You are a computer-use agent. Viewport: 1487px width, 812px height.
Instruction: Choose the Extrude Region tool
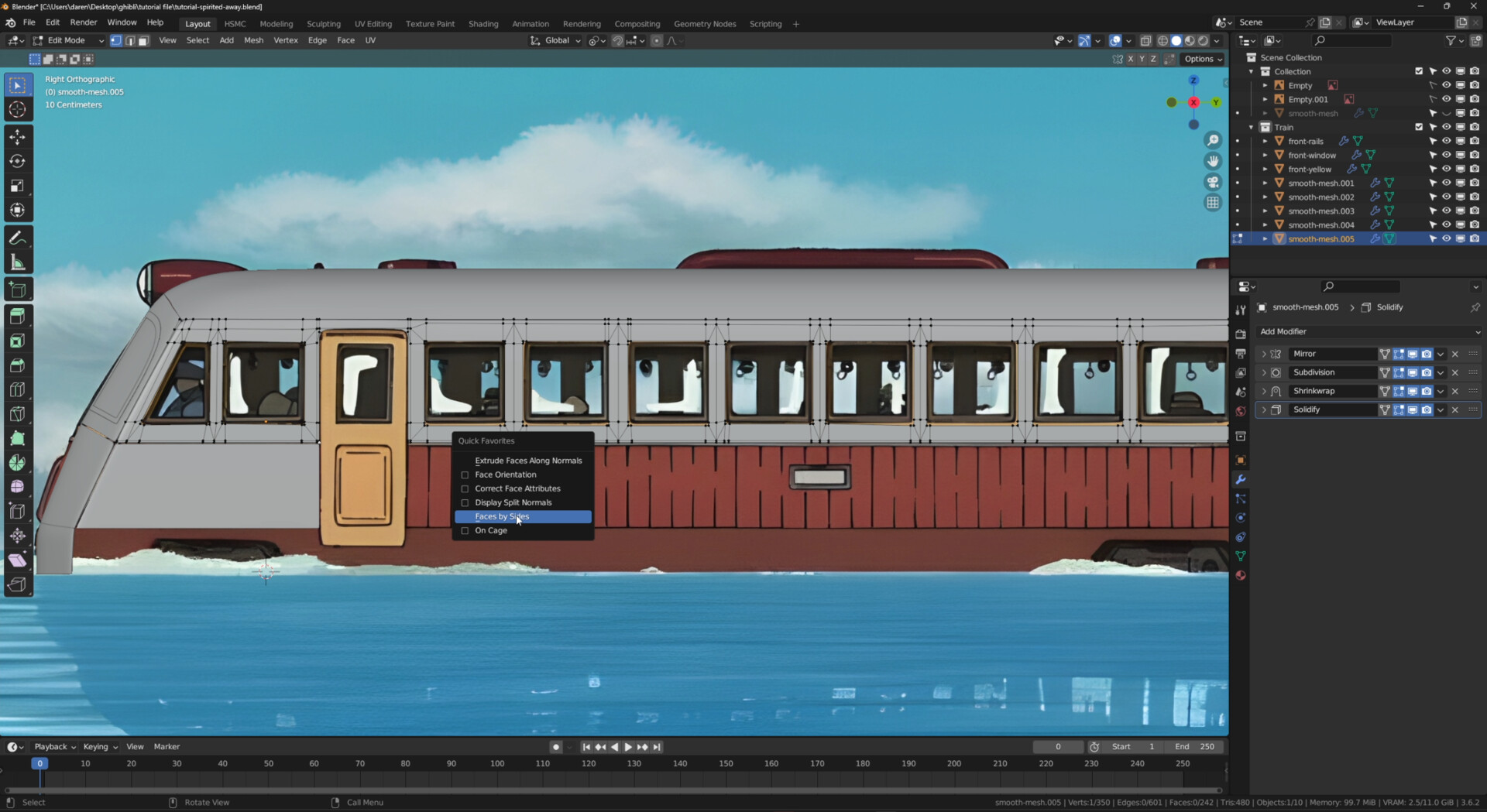tap(17, 315)
